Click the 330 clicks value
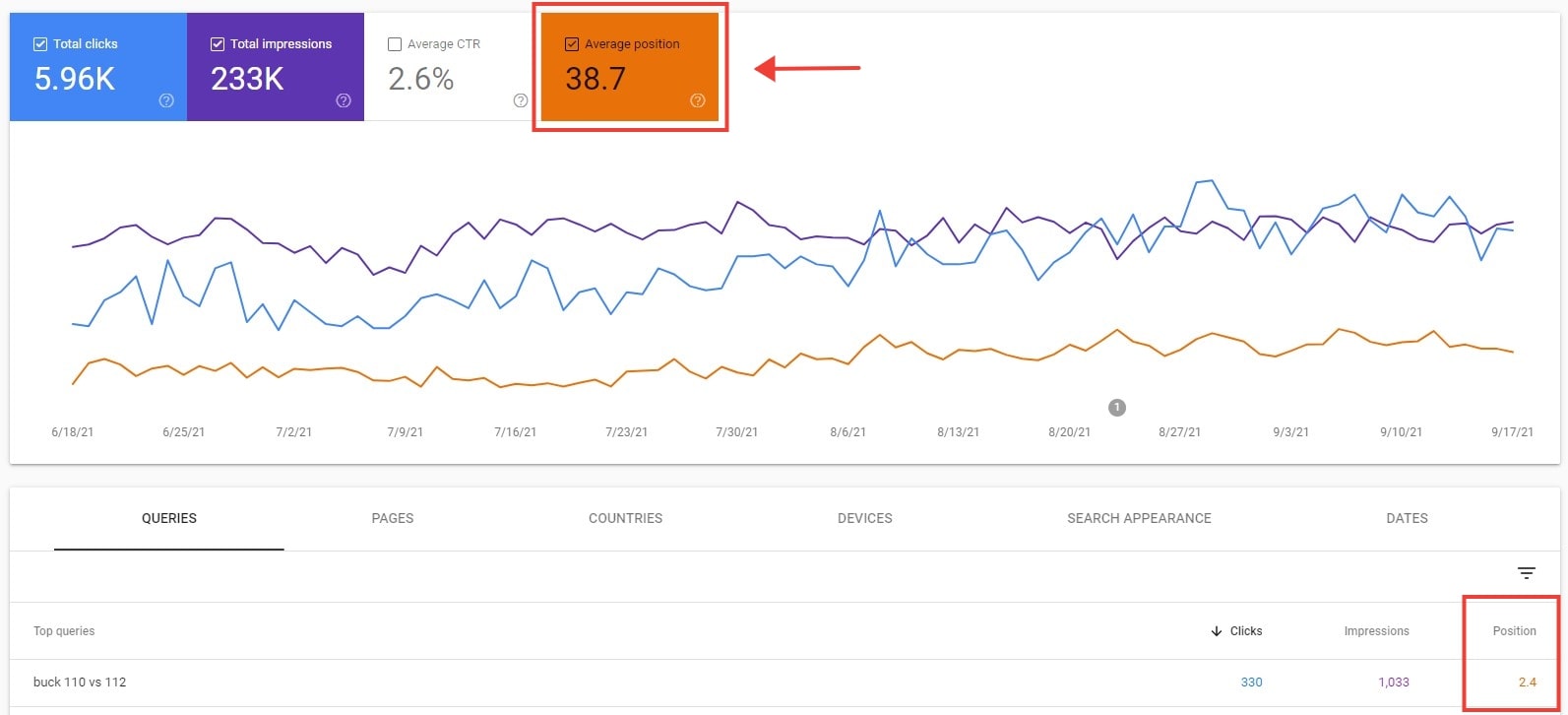The height and width of the screenshot is (715, 1568). pos(1251,682)
